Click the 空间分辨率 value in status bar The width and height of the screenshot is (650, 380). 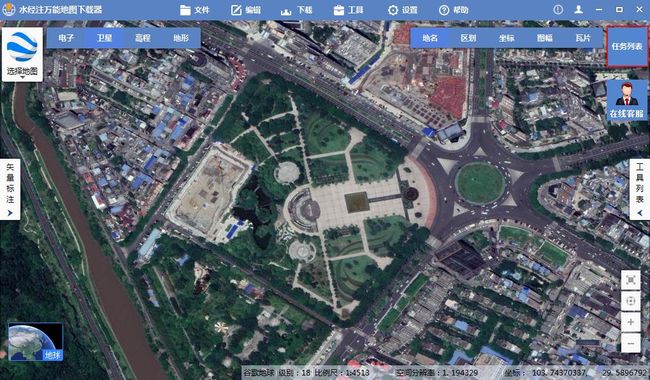pos(437,373)
